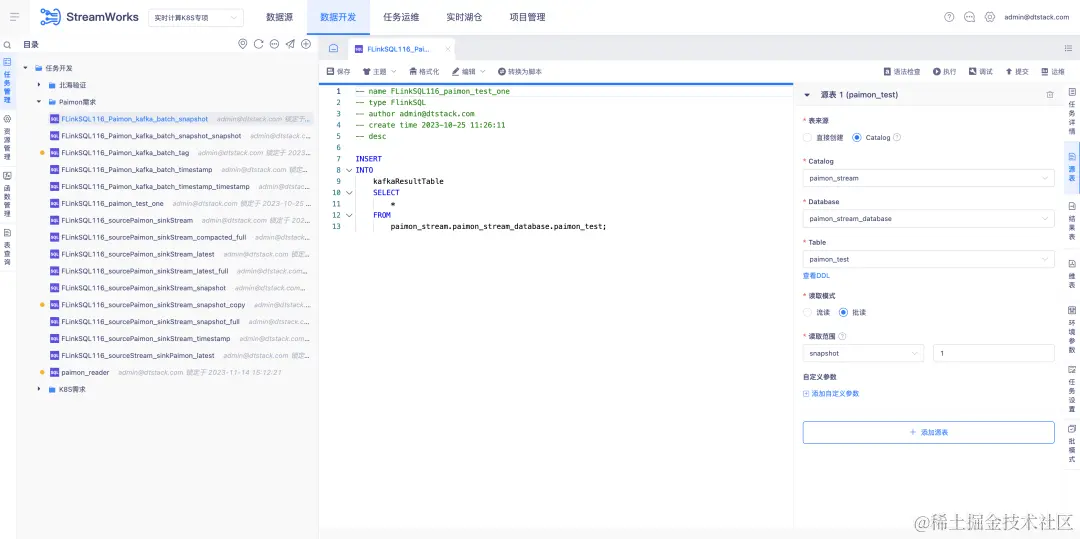Open the Table dropdown showing paimon_test
The width and height of the screenshot is (1080, 539).
point(928,259)
